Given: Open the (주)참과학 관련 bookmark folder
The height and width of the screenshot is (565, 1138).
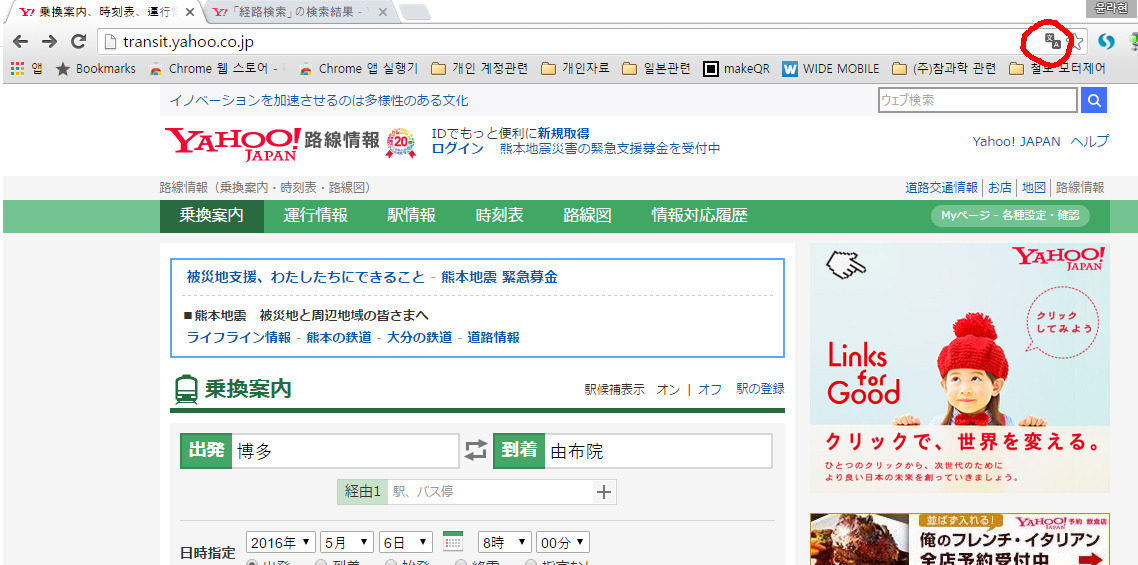Looking at the screenshot, I should pos(943,69).
